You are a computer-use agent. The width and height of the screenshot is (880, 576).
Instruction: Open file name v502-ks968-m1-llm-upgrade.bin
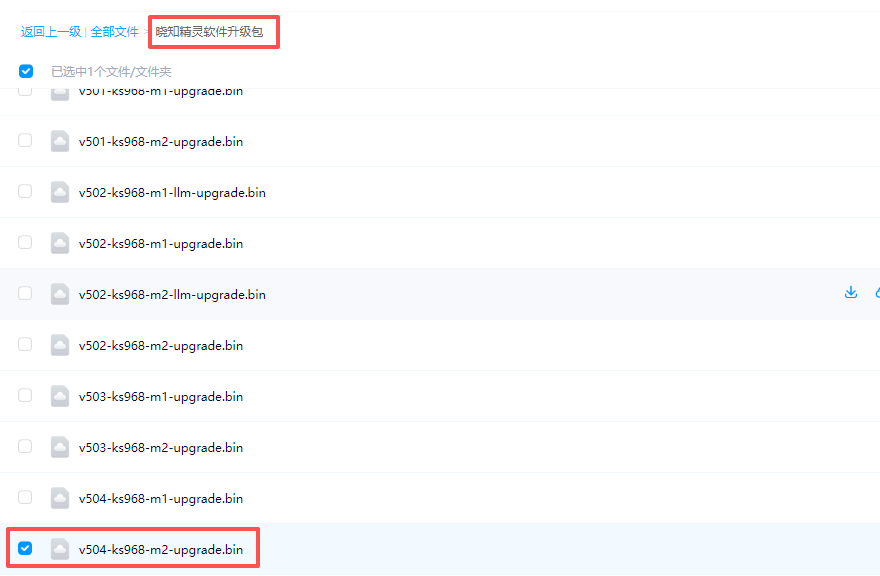(172, 193)
